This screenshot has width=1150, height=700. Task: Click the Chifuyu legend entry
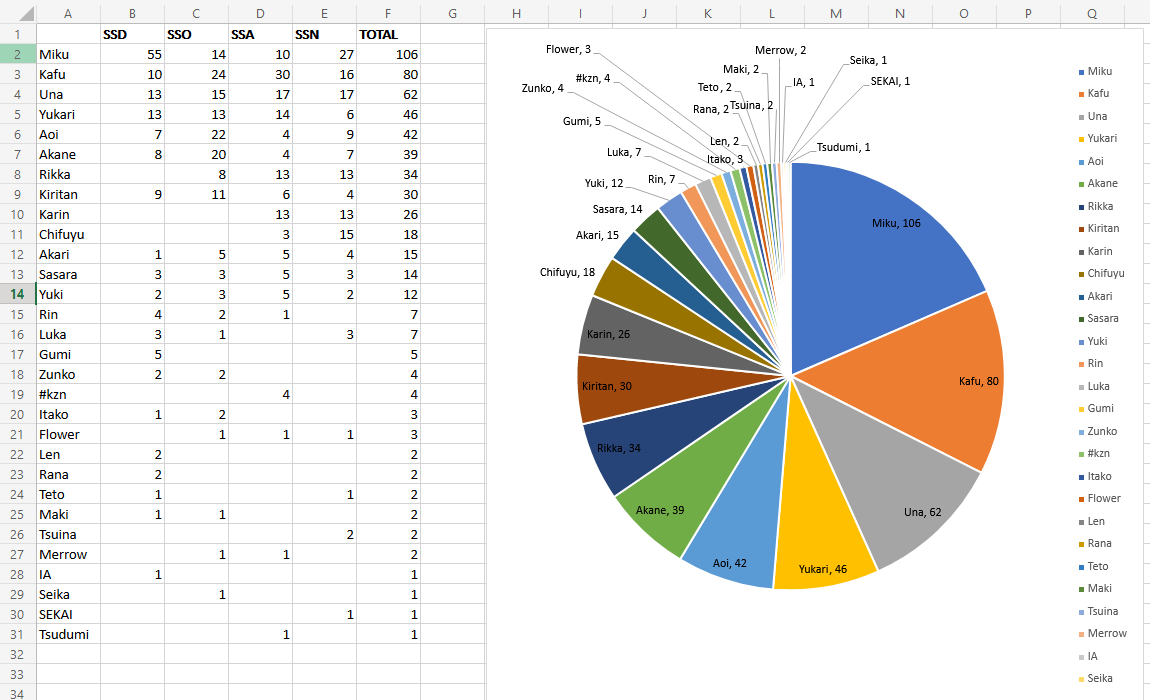coord(1105,273)
